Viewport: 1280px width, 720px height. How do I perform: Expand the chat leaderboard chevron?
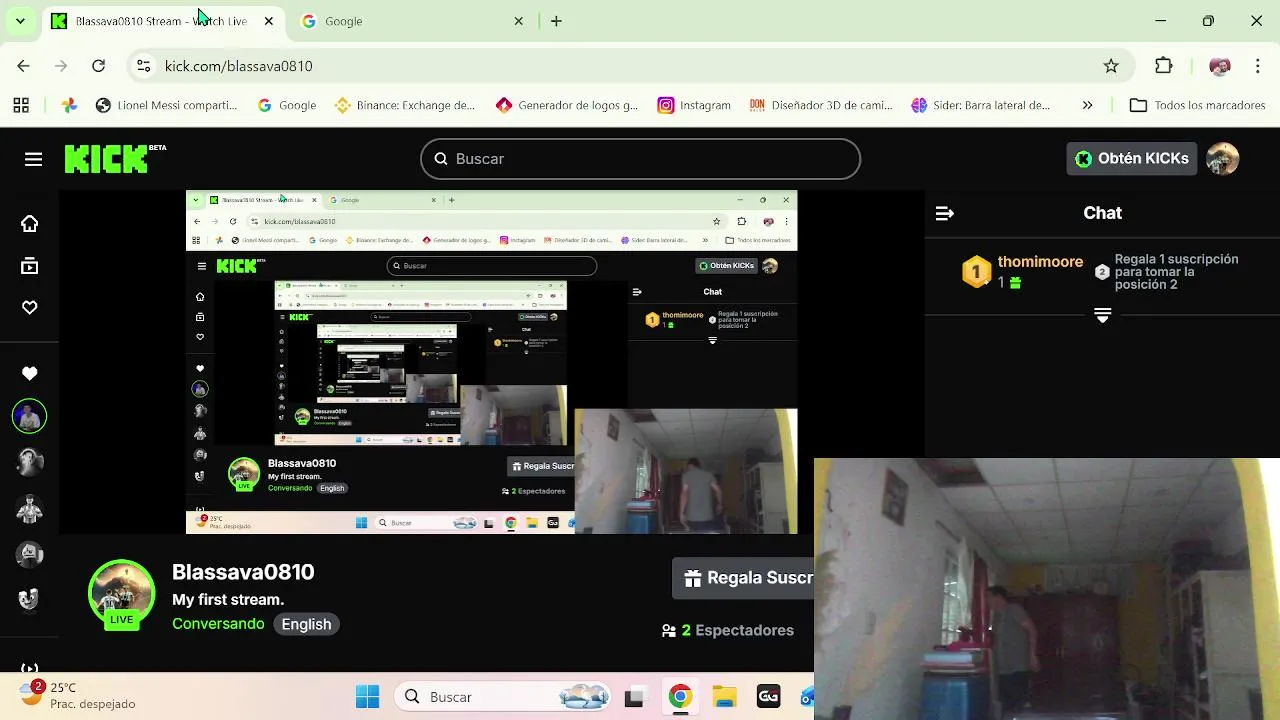1102,315
